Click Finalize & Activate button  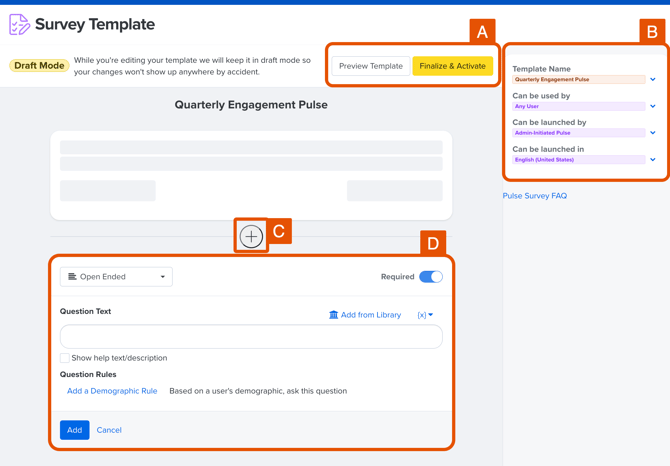point(453,66)
